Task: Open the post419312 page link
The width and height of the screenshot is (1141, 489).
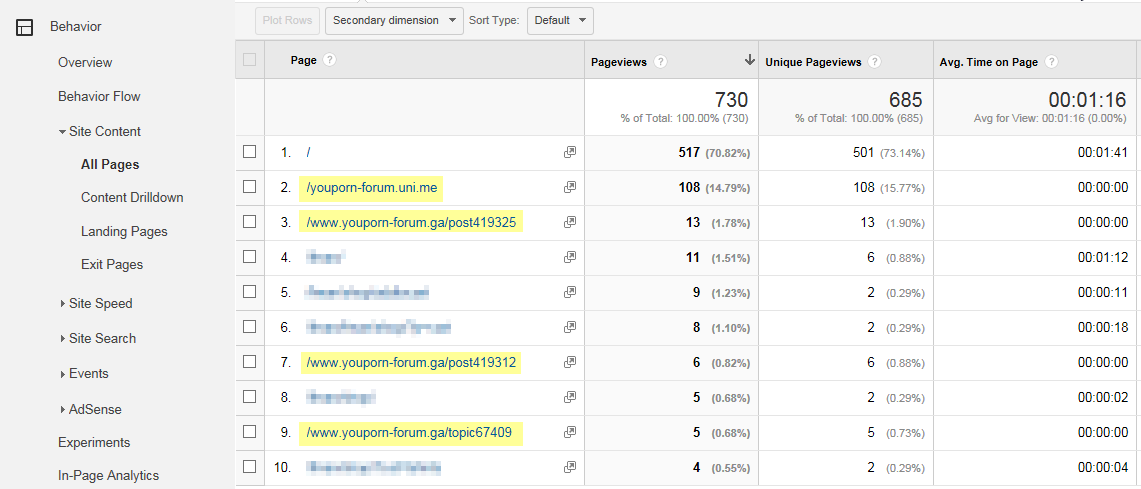Action: tap(411, 362)
